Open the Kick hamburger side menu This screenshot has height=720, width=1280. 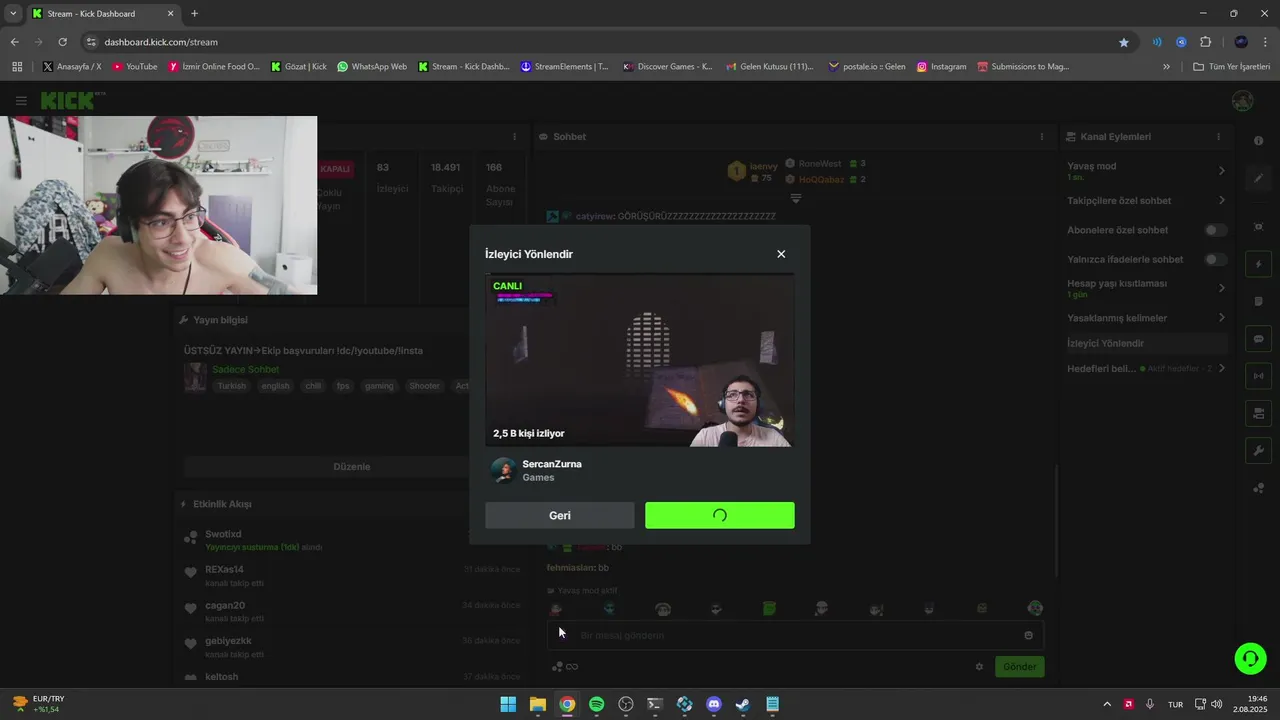click(x=21, y=100)
